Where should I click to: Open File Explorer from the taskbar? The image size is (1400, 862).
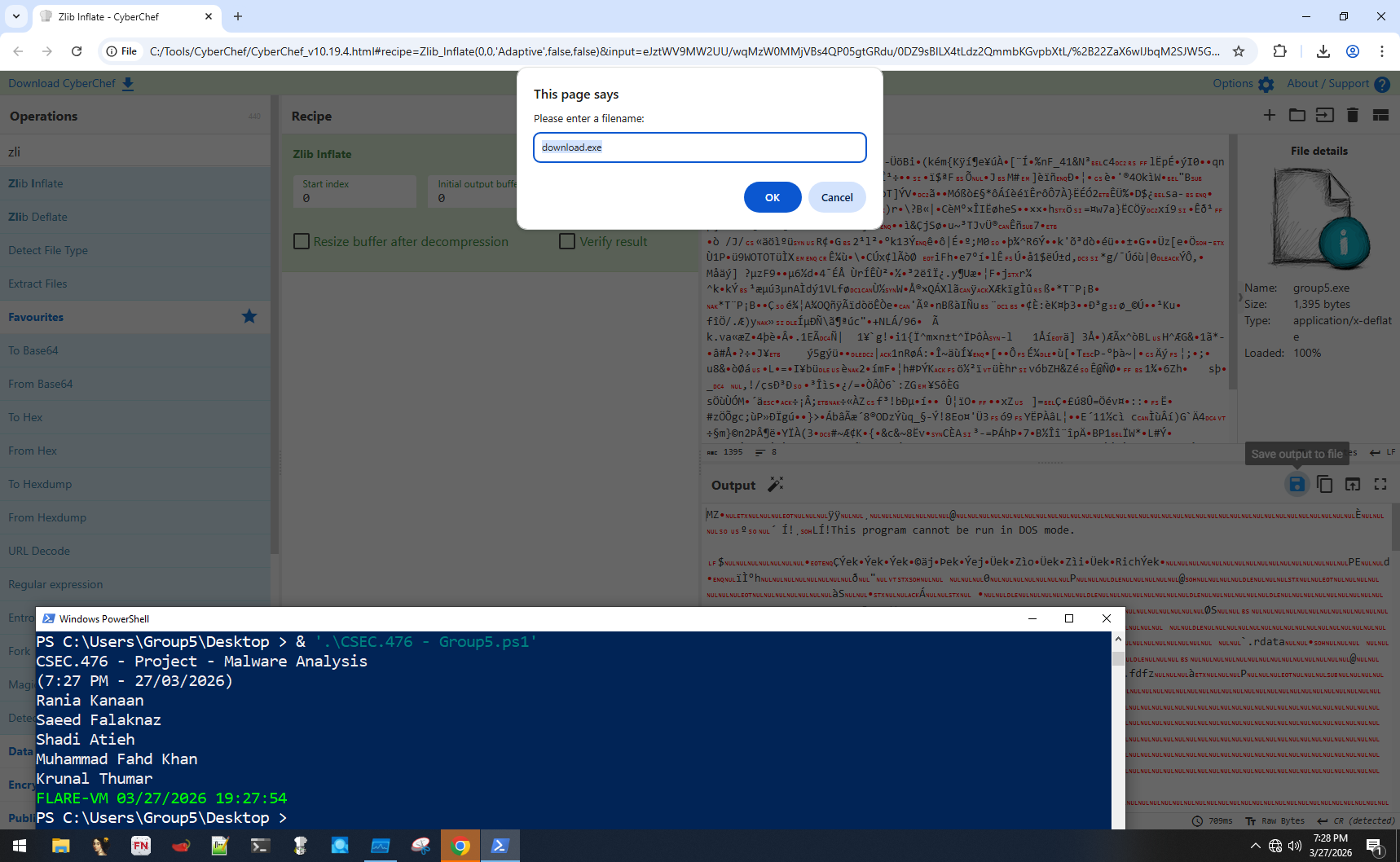(x=60, y=846)
